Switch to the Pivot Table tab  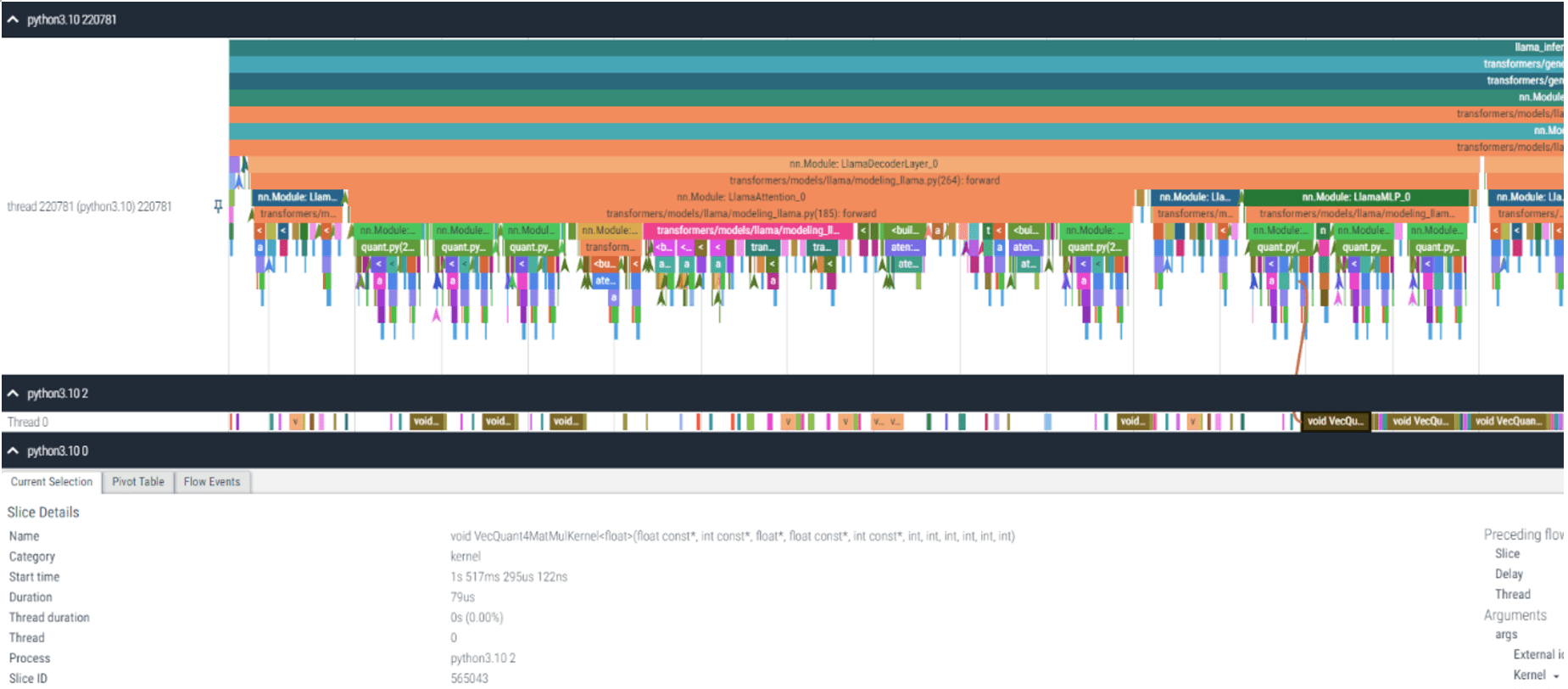[137, 482]
